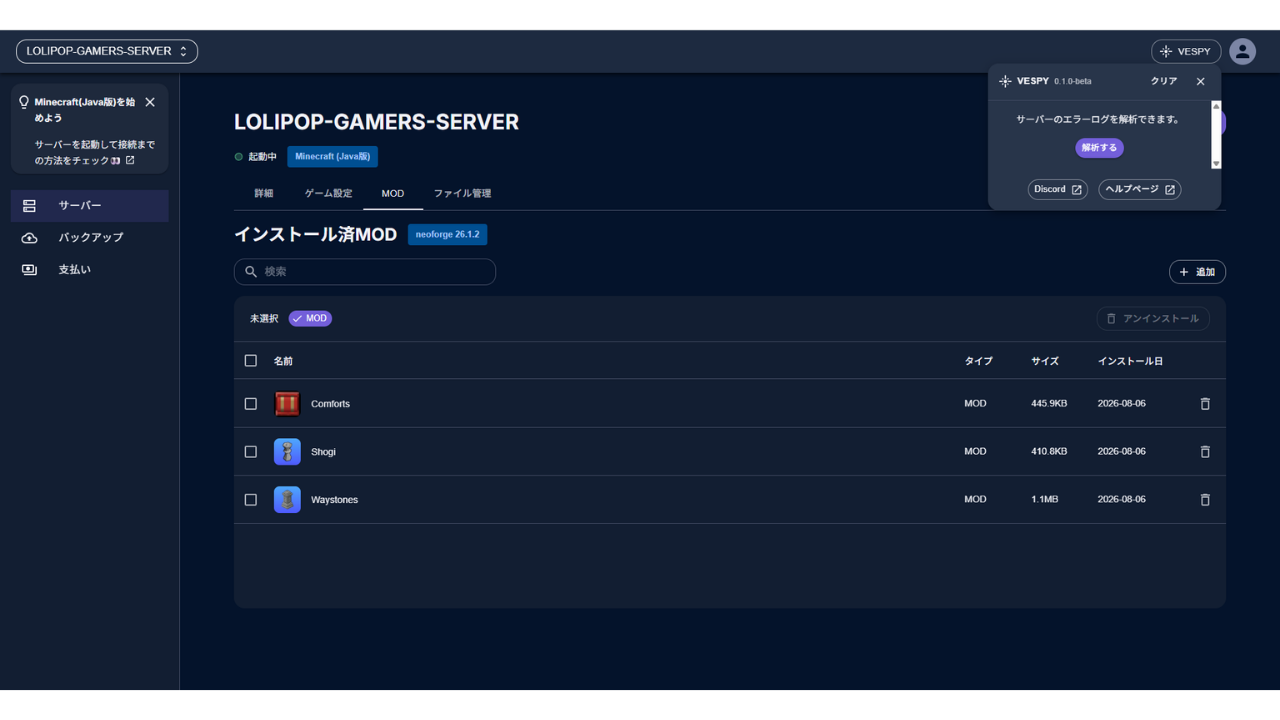Viewport: 1280px width, 720px height.
Task: Click the VESPY panel scrollbar up arrow
Action: coord(1217,106)
